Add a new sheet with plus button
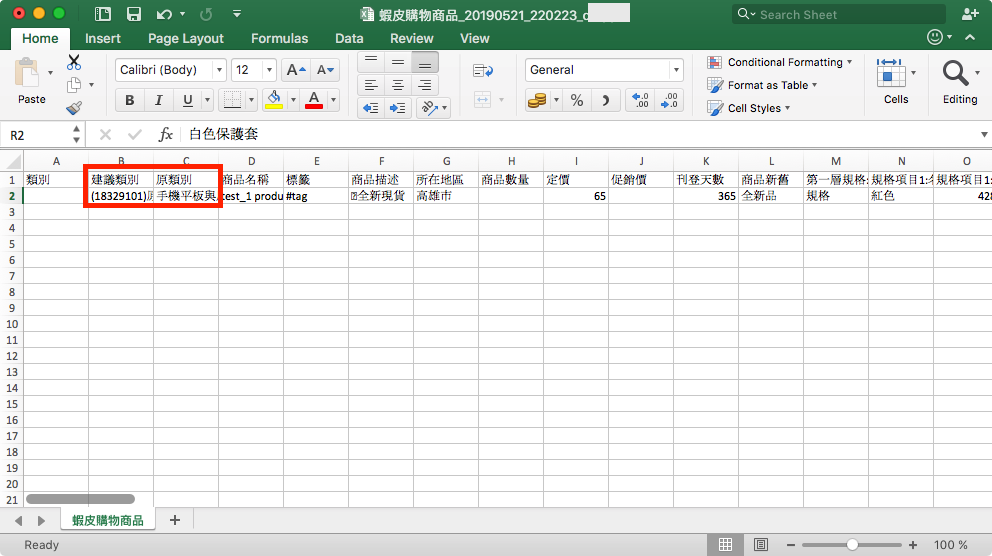 point(175,520)
